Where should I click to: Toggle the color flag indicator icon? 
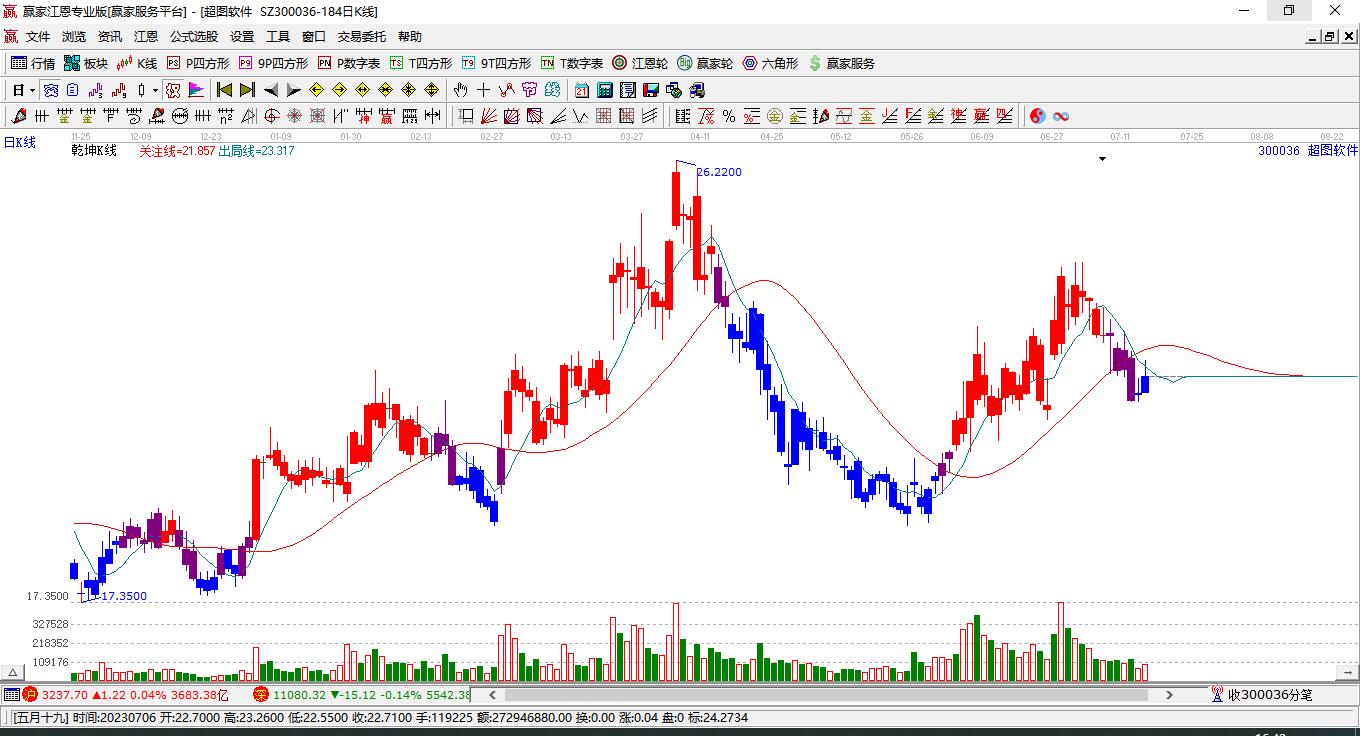click(195, 90)
